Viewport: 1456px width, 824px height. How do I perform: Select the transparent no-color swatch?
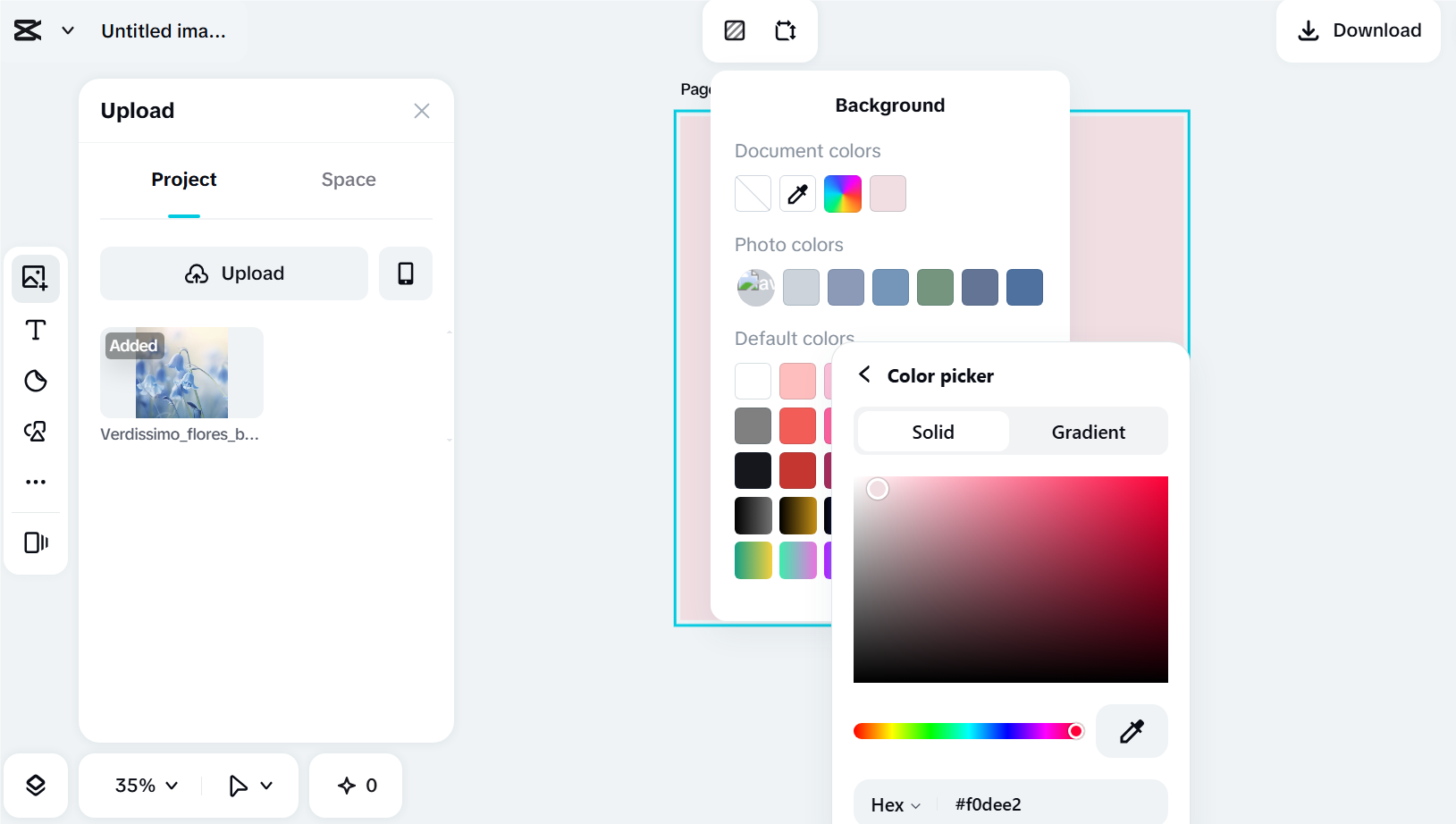[753, 193]
